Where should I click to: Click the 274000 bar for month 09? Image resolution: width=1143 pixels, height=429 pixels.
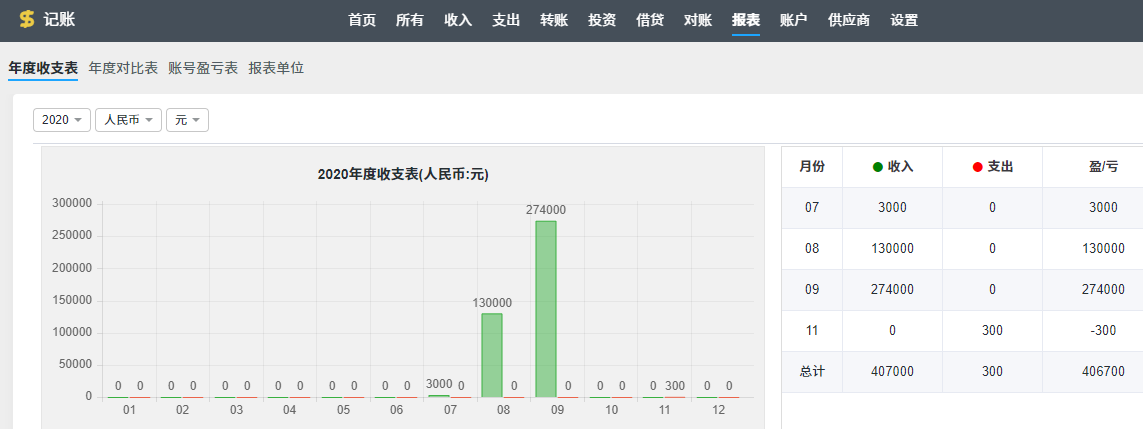click(x=546, y=308)
